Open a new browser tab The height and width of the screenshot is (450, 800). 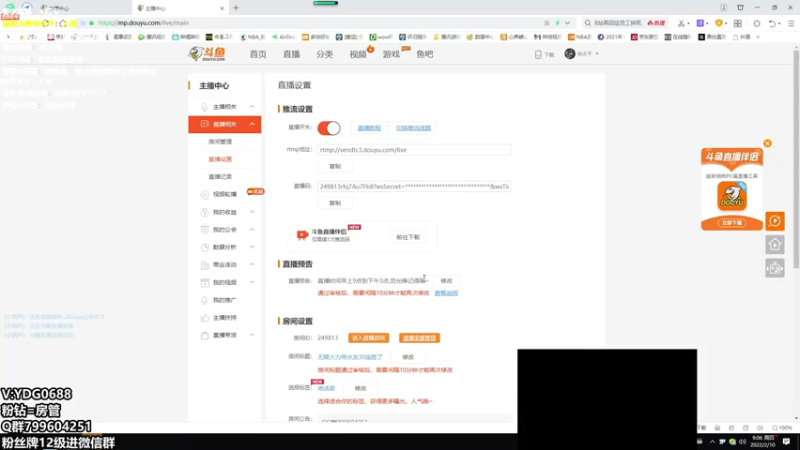[236, 8]
